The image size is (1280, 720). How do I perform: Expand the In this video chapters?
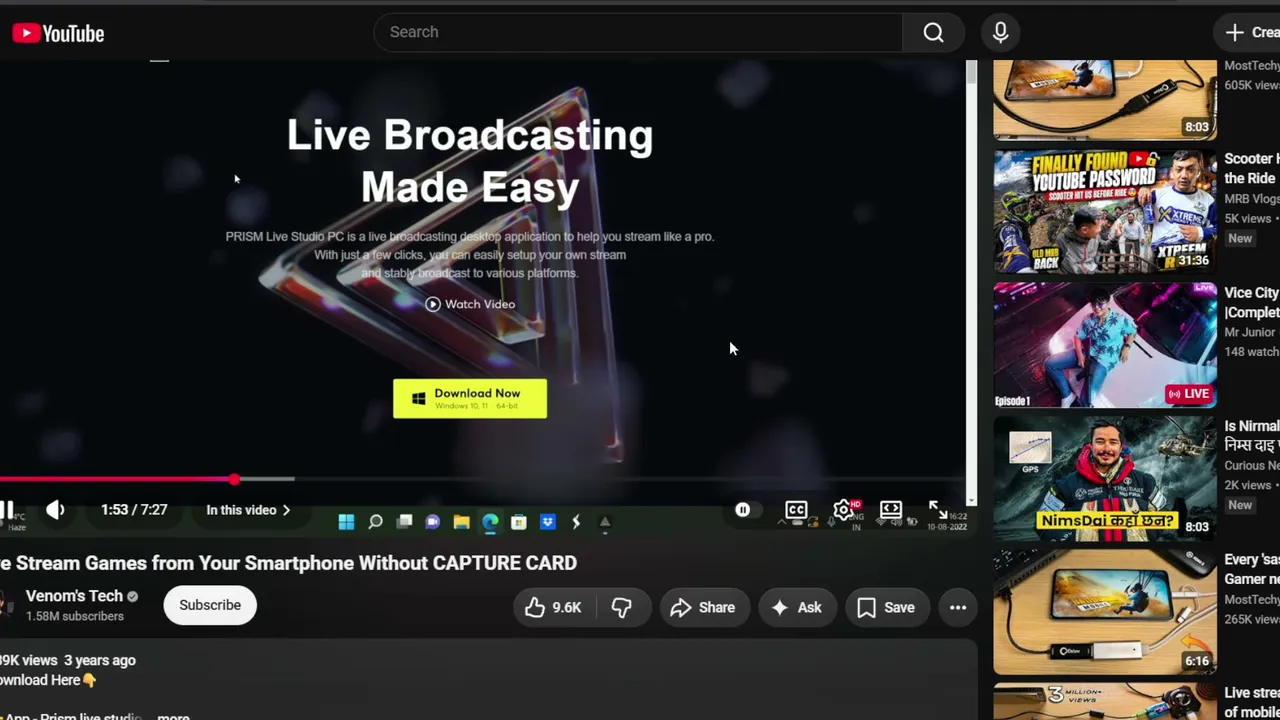[x=248, y=510]
